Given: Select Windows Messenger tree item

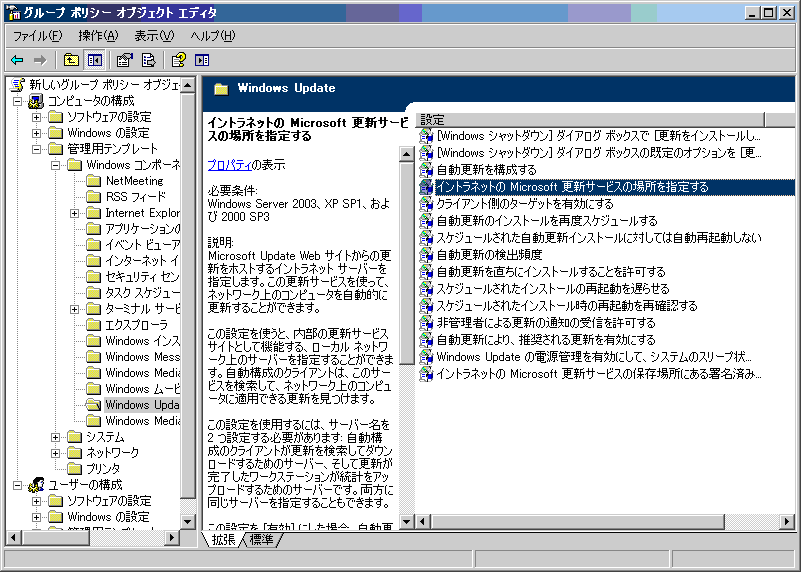Looking at the screenshot, I should click(x=143, y=357).
